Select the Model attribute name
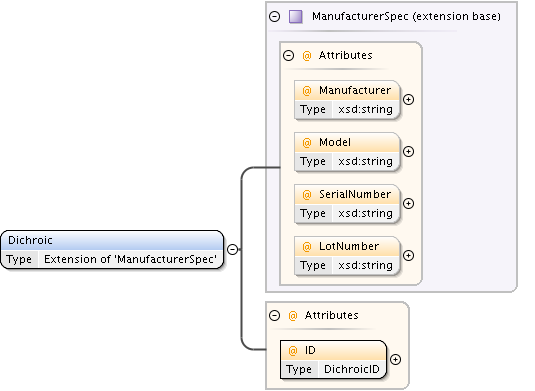Image resolution: width=535 pixels, height=391 pixels. [x=335, y=142]
